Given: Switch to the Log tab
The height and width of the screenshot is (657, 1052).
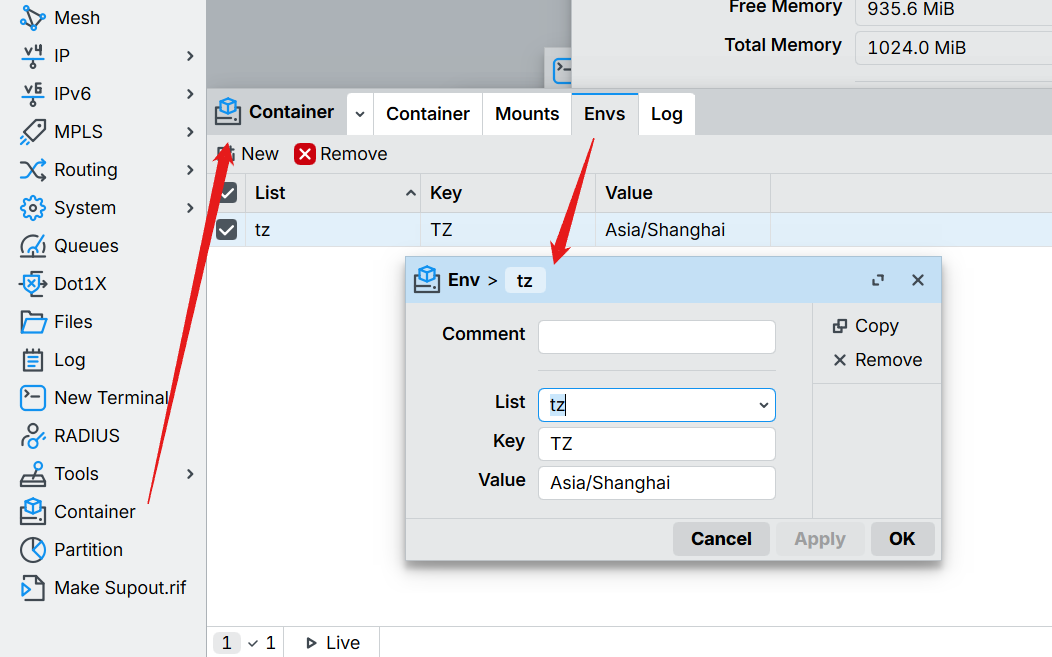Looking at the screenshot, I should coord(666,114).
